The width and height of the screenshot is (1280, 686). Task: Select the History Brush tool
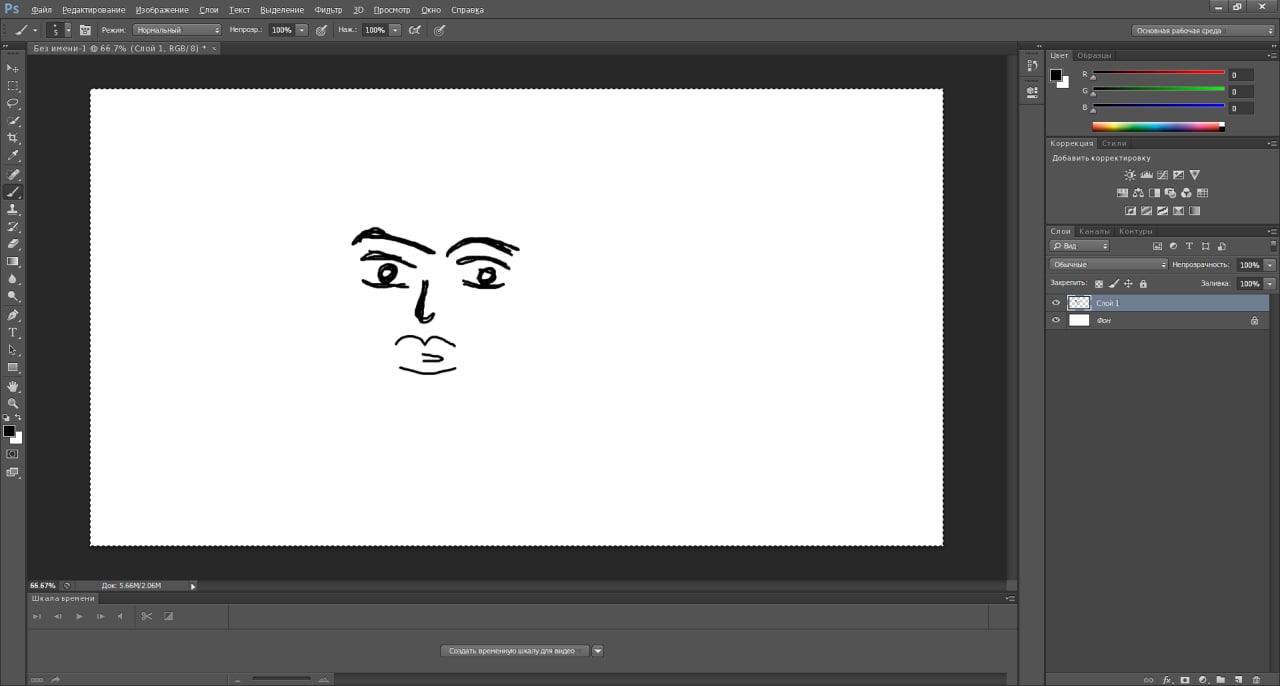click(x=13, y=227)
